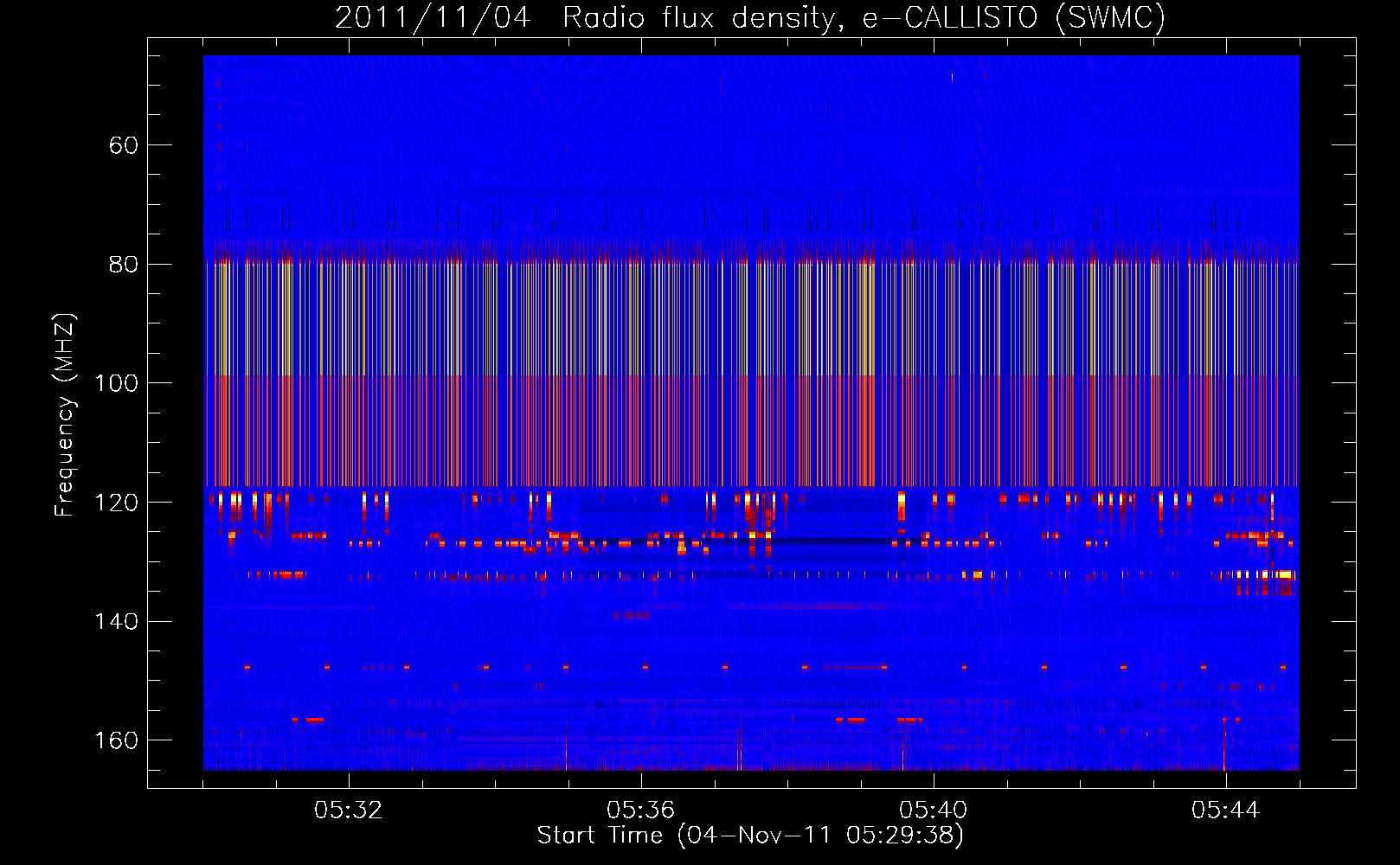
Task: Click the 05:40 time tick label
Action: click(934, 811)
